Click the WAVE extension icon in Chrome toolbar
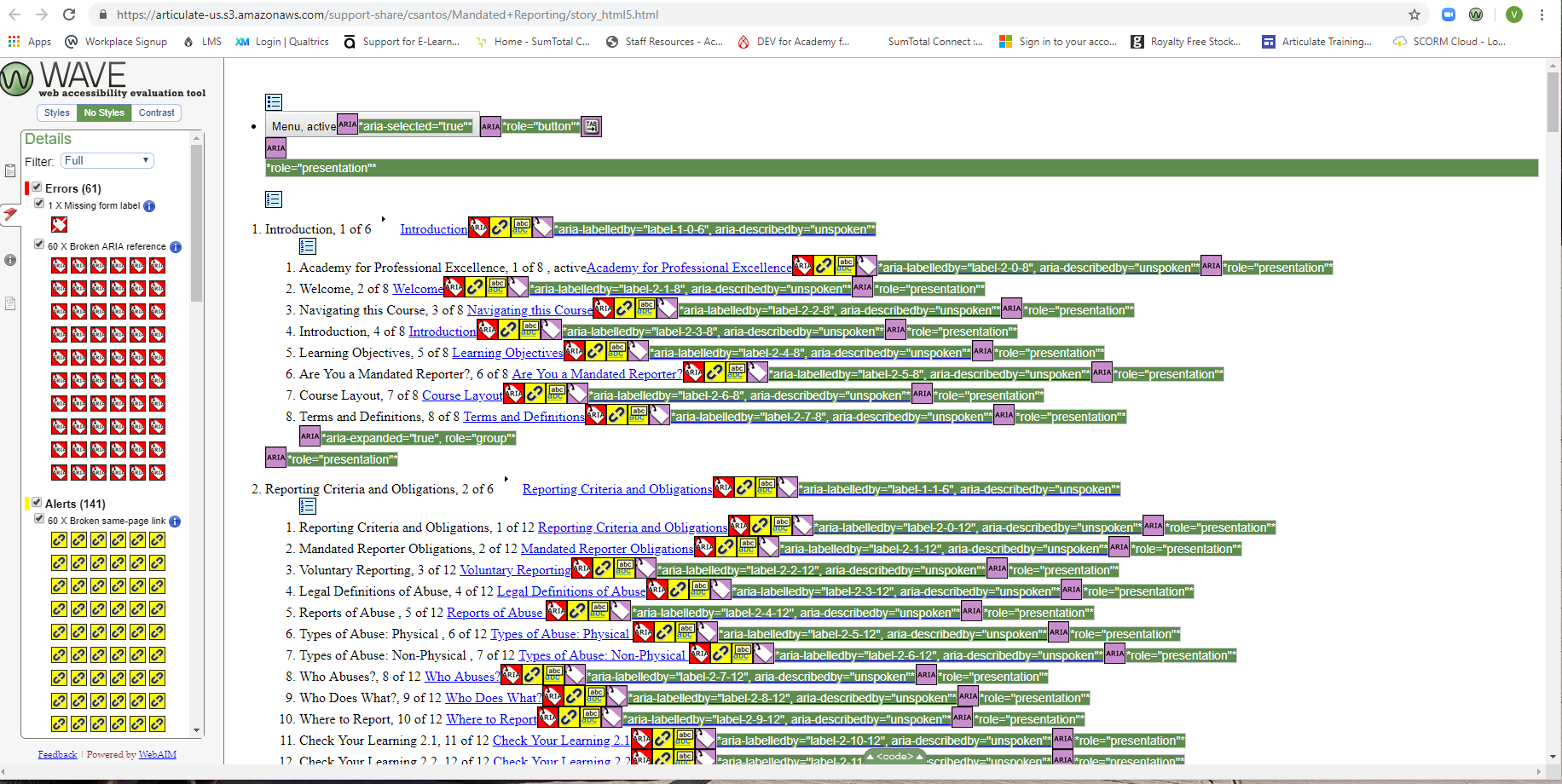 click(1476, 14)
